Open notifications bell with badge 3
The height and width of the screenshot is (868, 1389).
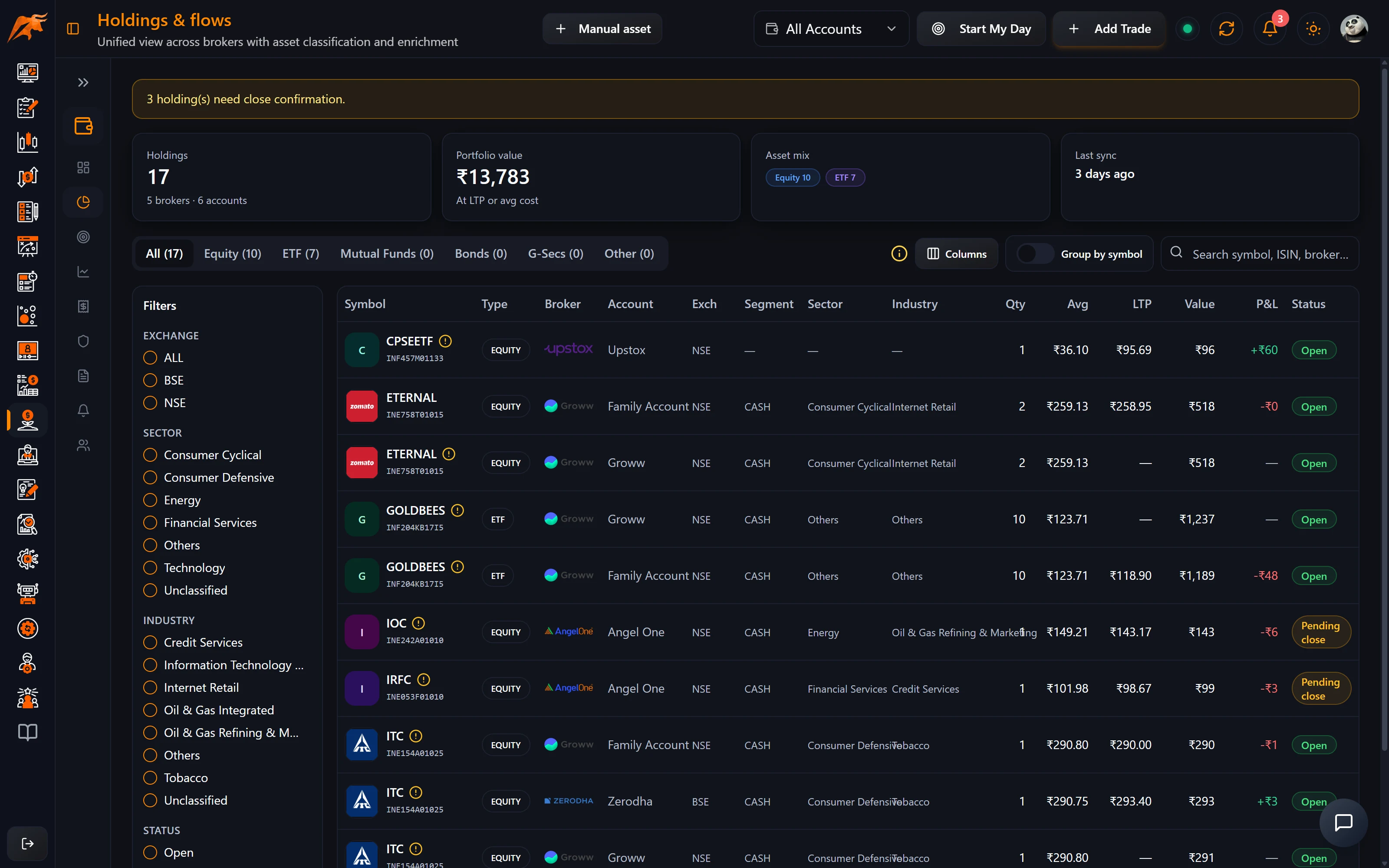coord(1270,29)
